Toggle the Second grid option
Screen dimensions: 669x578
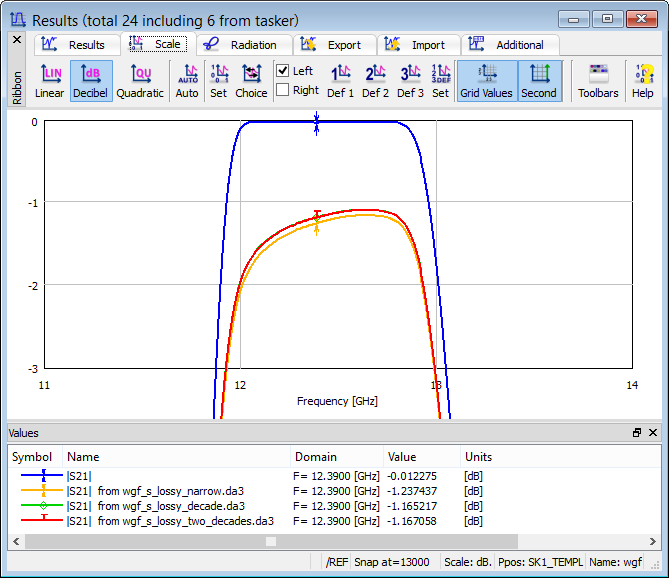coord(539,81)
